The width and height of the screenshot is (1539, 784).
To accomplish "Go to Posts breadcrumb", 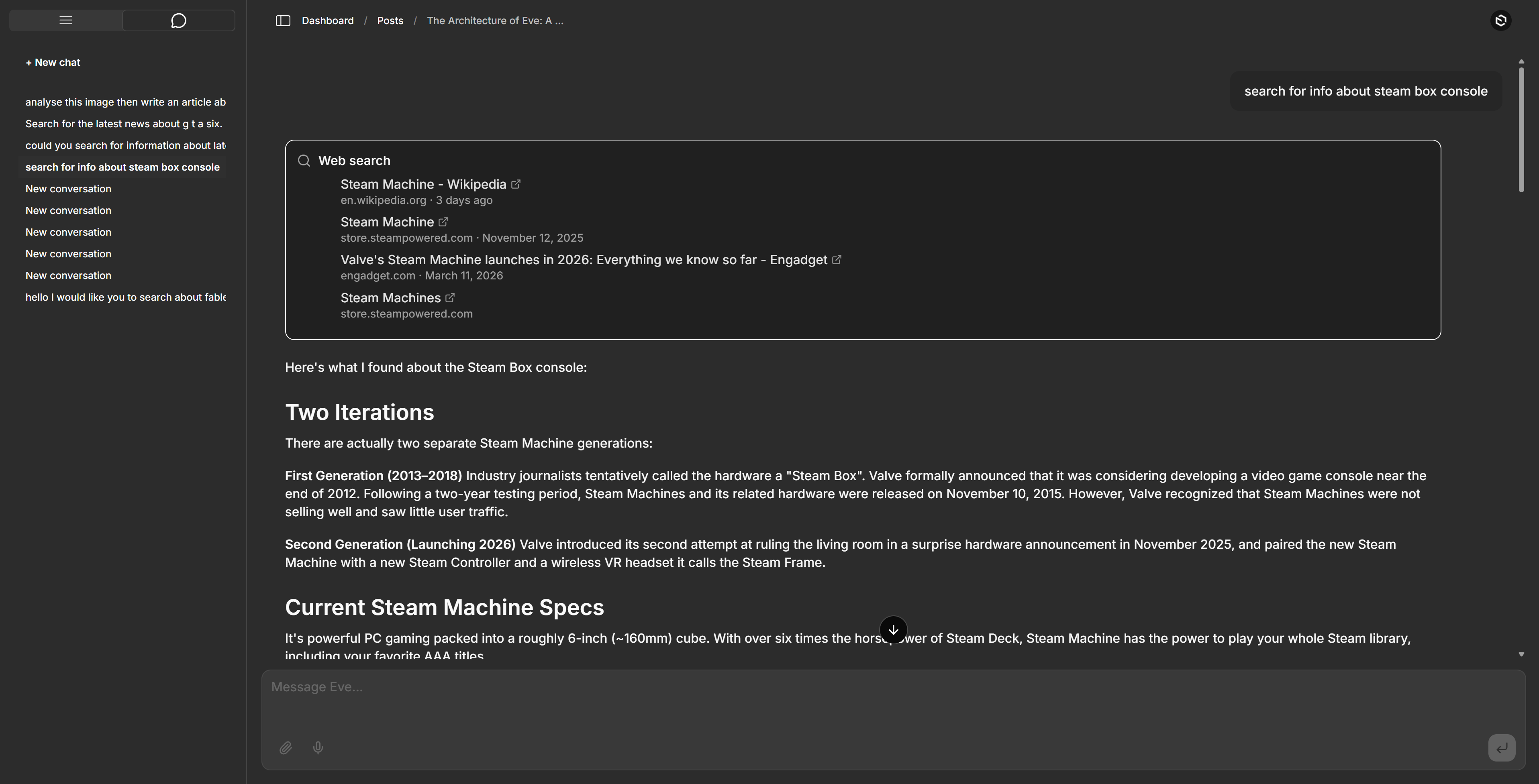I will pos(390,21).
